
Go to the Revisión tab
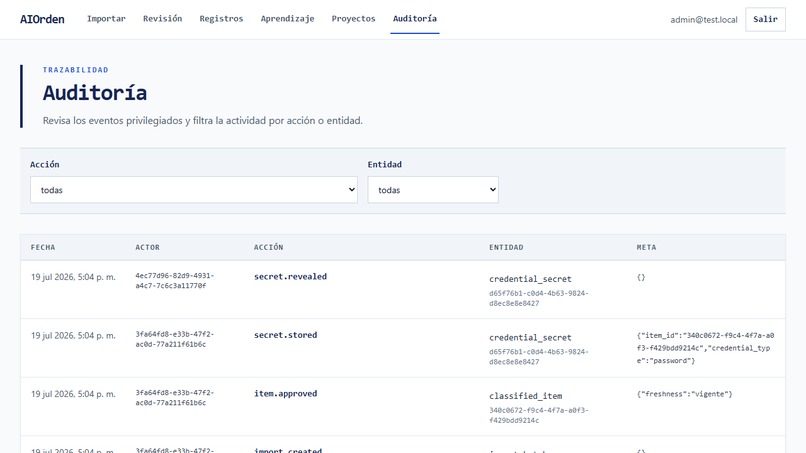coord(162,19)
